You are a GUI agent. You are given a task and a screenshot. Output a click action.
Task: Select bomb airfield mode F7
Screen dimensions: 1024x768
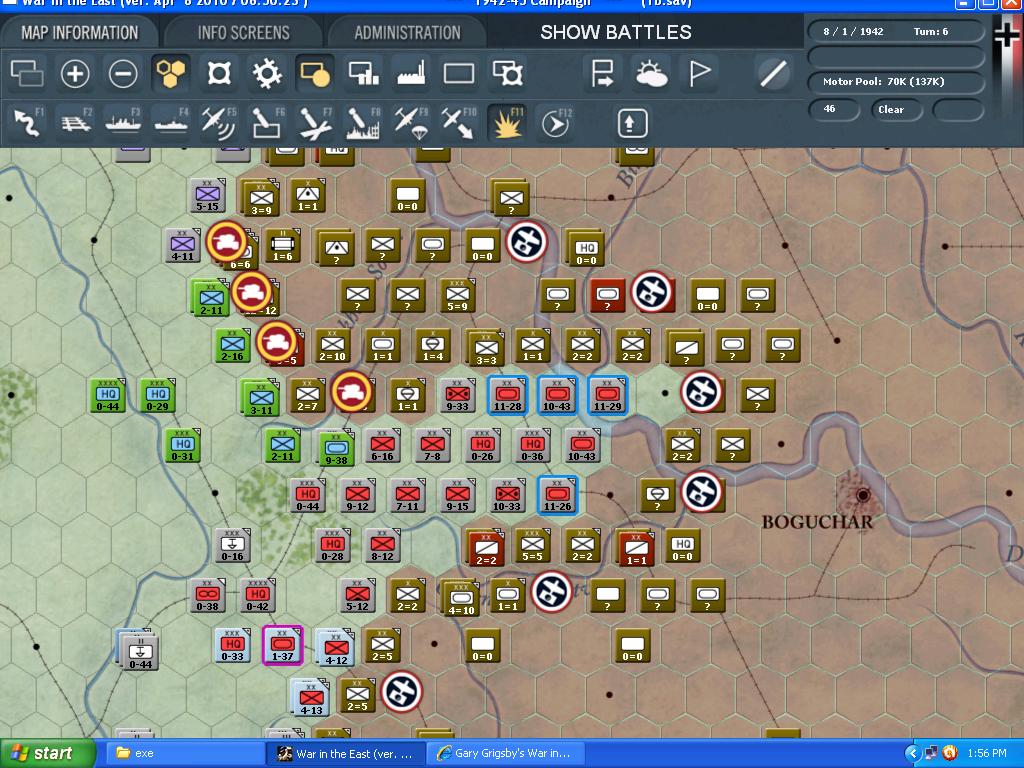click(x=315, y=123)
